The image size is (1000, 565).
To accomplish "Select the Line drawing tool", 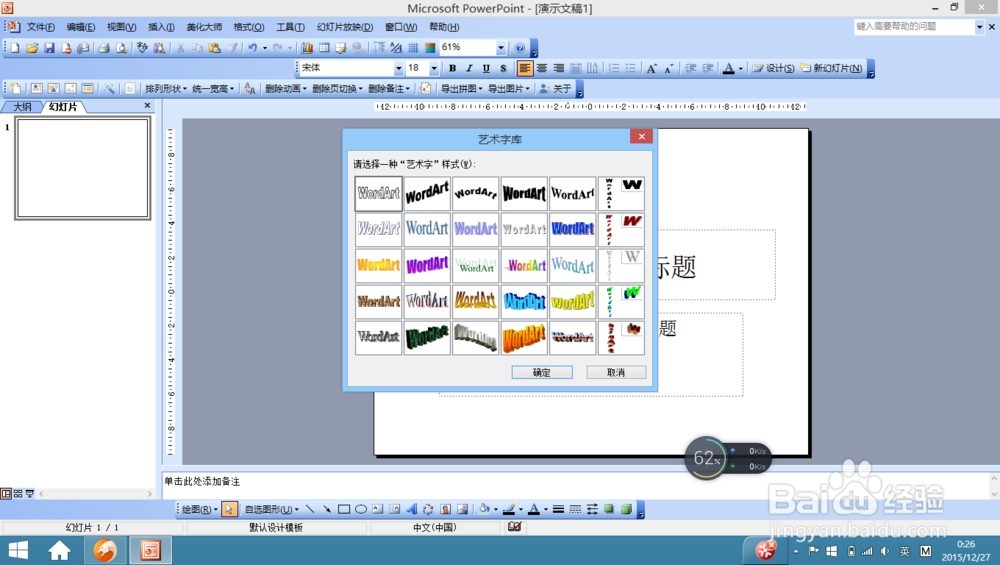I will 310,509.
